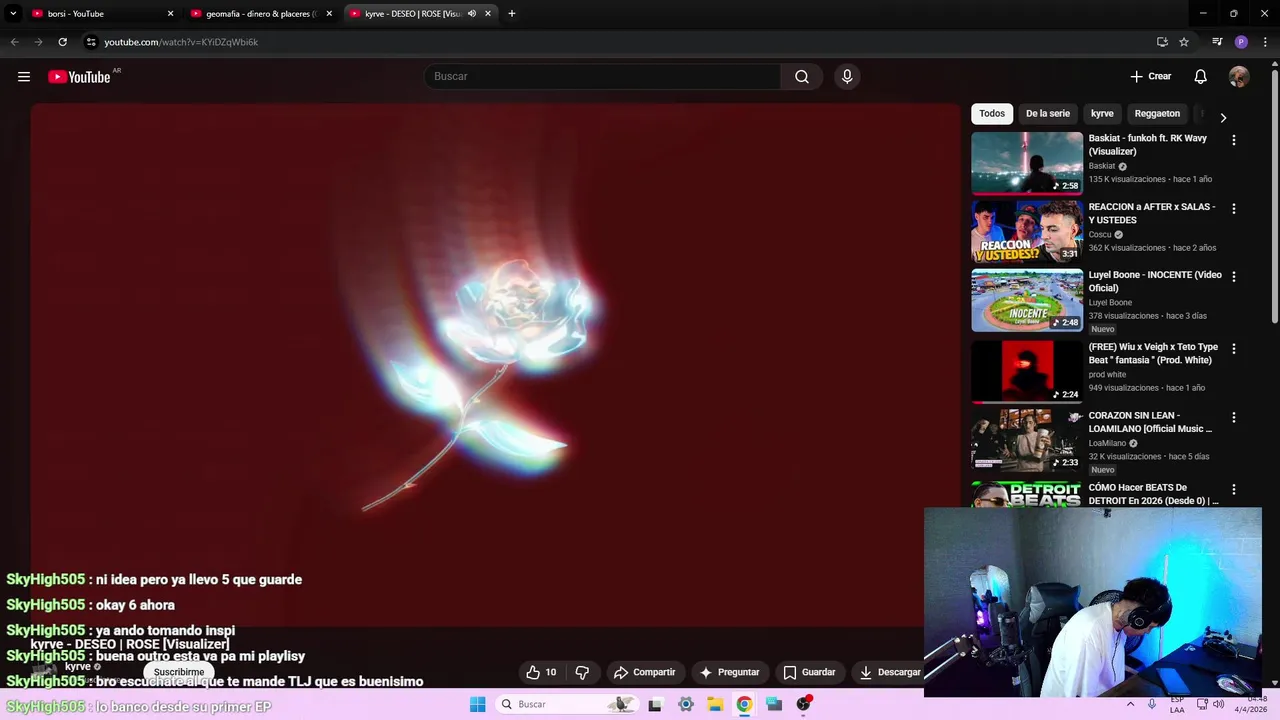
Task: Close the geomafia tab
Action: [x=329, y=14]
